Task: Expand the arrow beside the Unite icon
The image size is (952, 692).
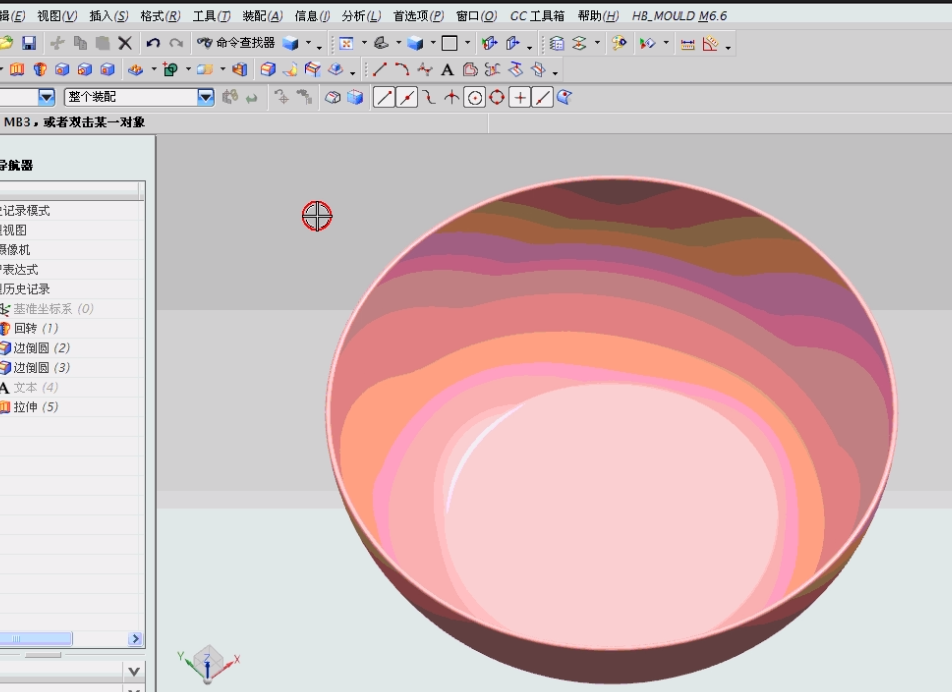Action: coord(188,70)
